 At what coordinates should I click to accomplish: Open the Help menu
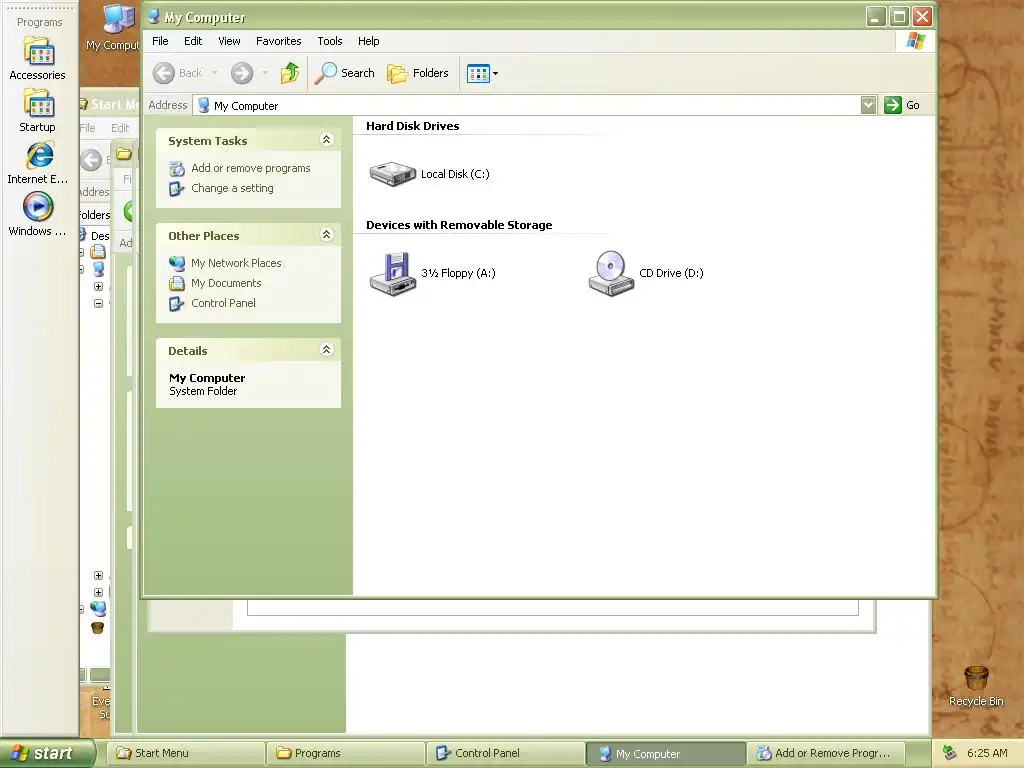pos(368,41)
